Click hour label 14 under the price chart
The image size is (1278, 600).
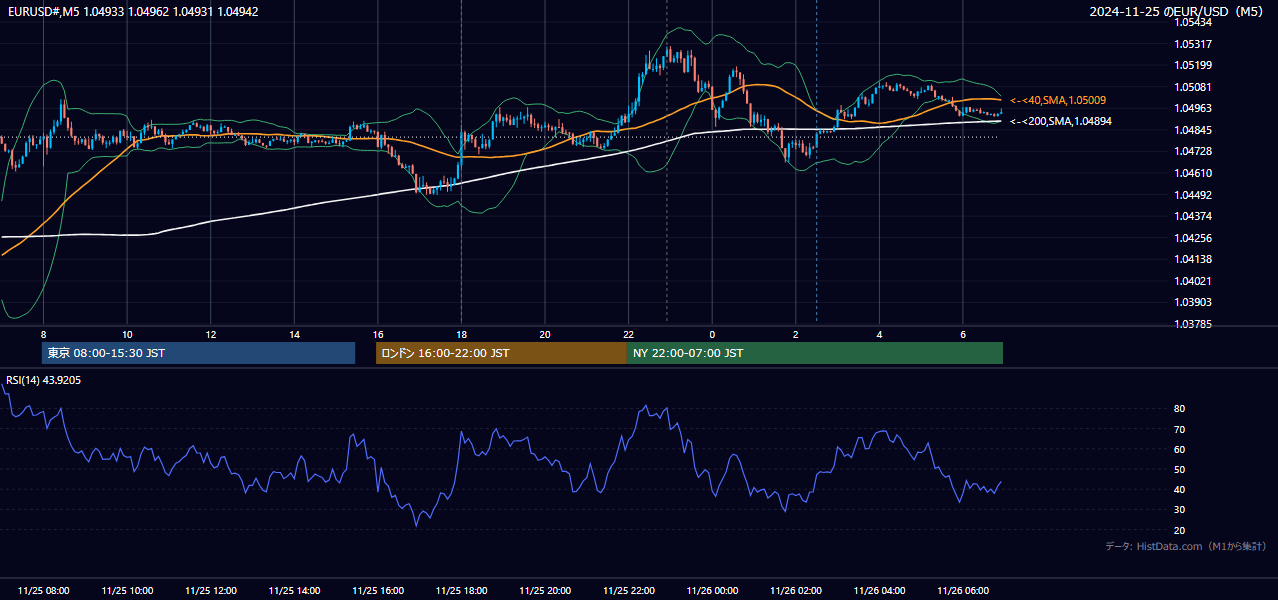click(x=294, y=334)
